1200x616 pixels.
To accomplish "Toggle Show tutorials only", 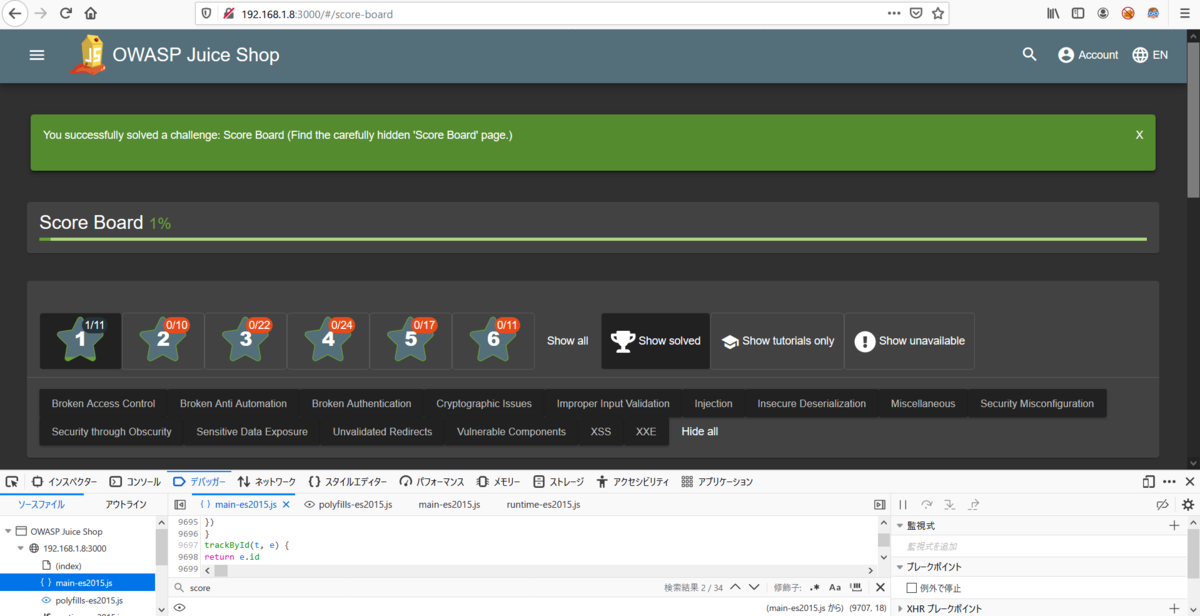I will pyautogui.click(x=777, y=341).
